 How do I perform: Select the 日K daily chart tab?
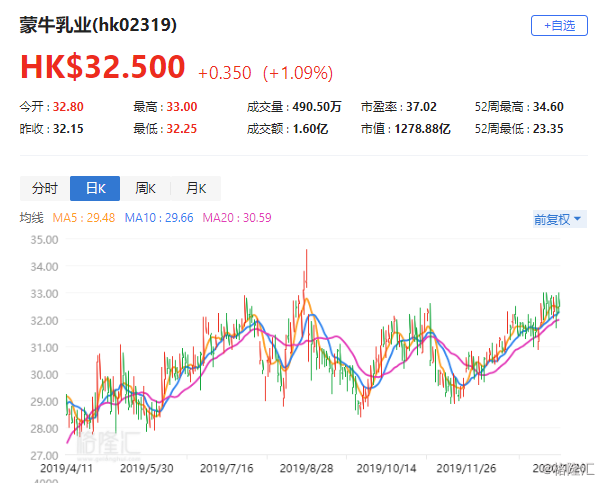click(95, 189)
